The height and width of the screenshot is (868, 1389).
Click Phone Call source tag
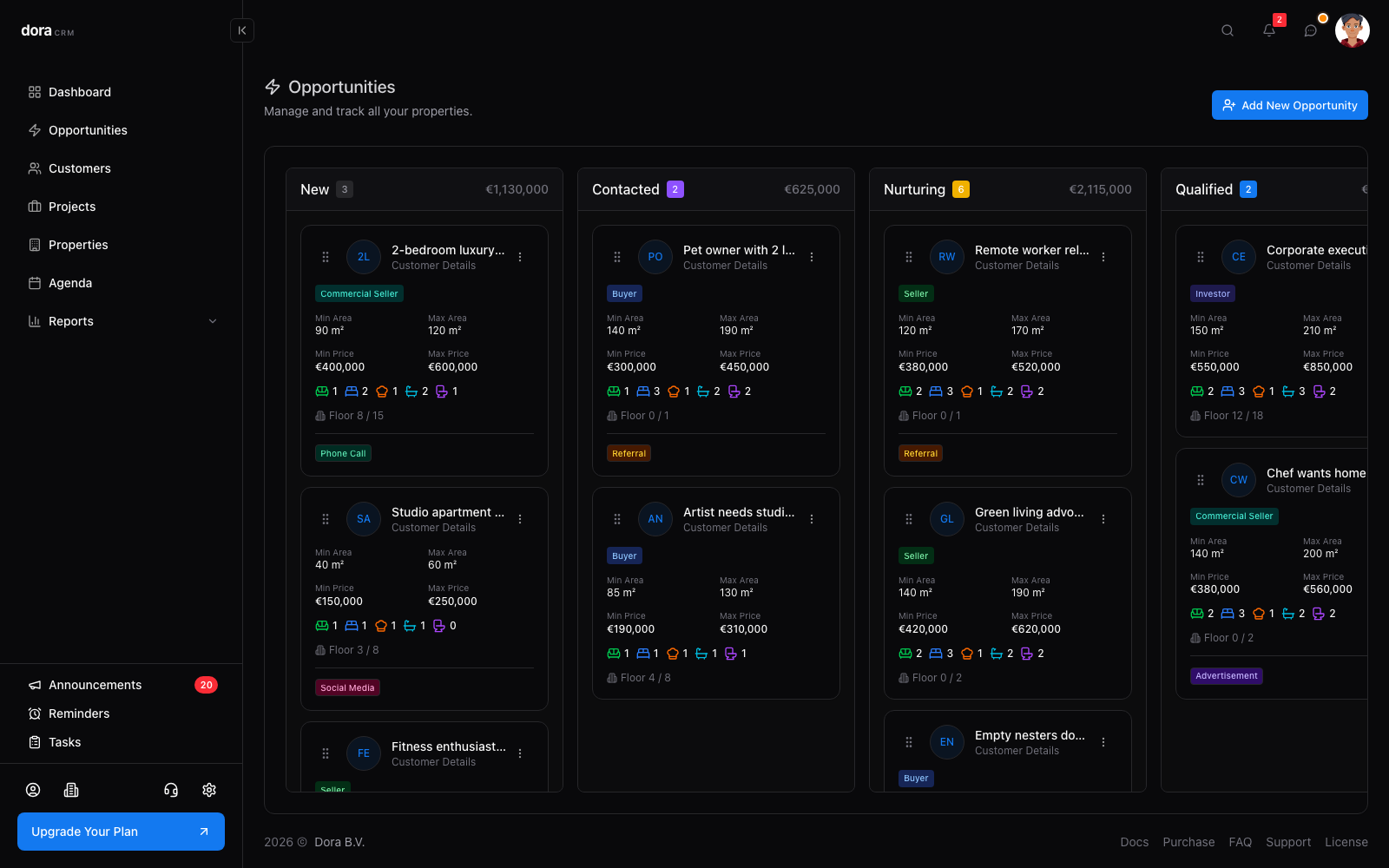pos(343,453)
